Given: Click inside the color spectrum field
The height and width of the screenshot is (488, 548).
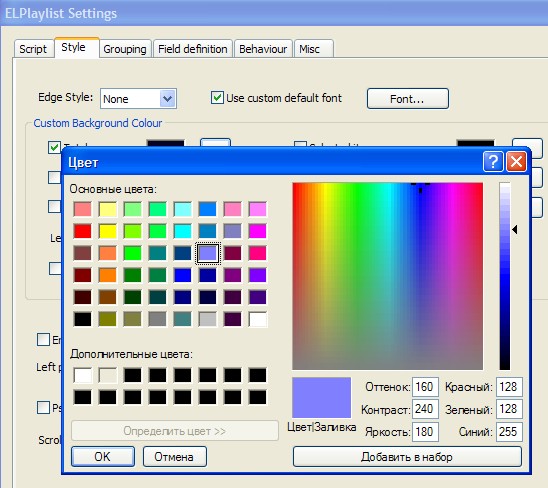Looking at the screenshot, I should [x=388, y=276].
